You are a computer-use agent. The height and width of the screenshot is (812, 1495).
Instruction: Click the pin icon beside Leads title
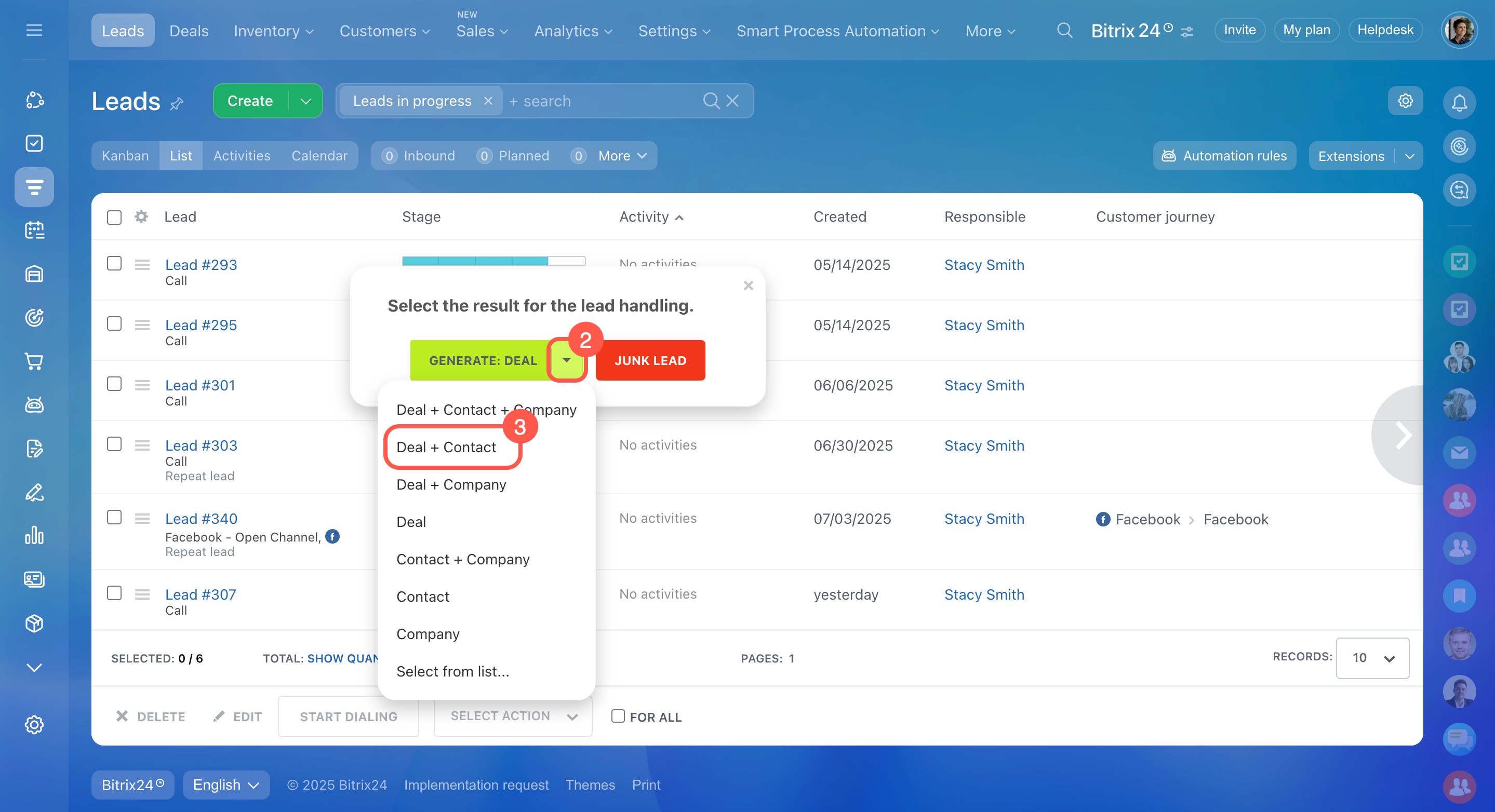coord(177,104)
